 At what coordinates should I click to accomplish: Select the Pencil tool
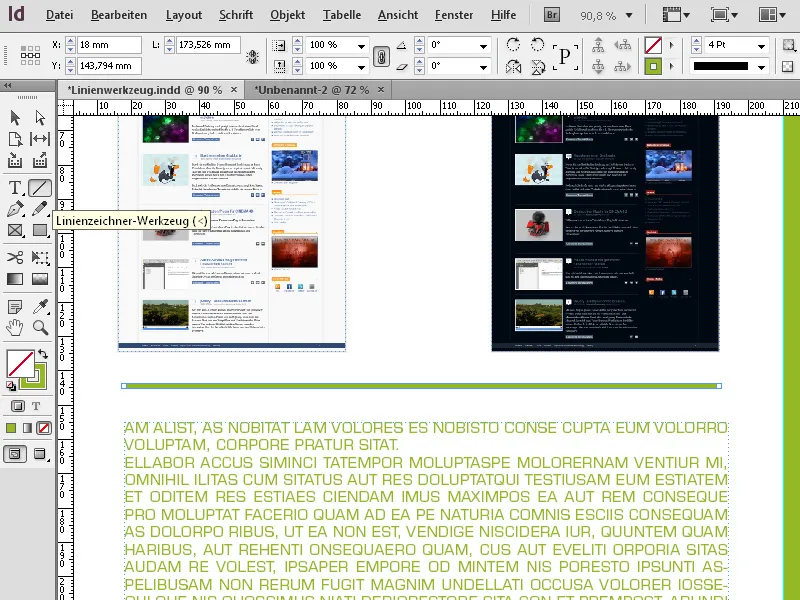(x=40, y=209)
